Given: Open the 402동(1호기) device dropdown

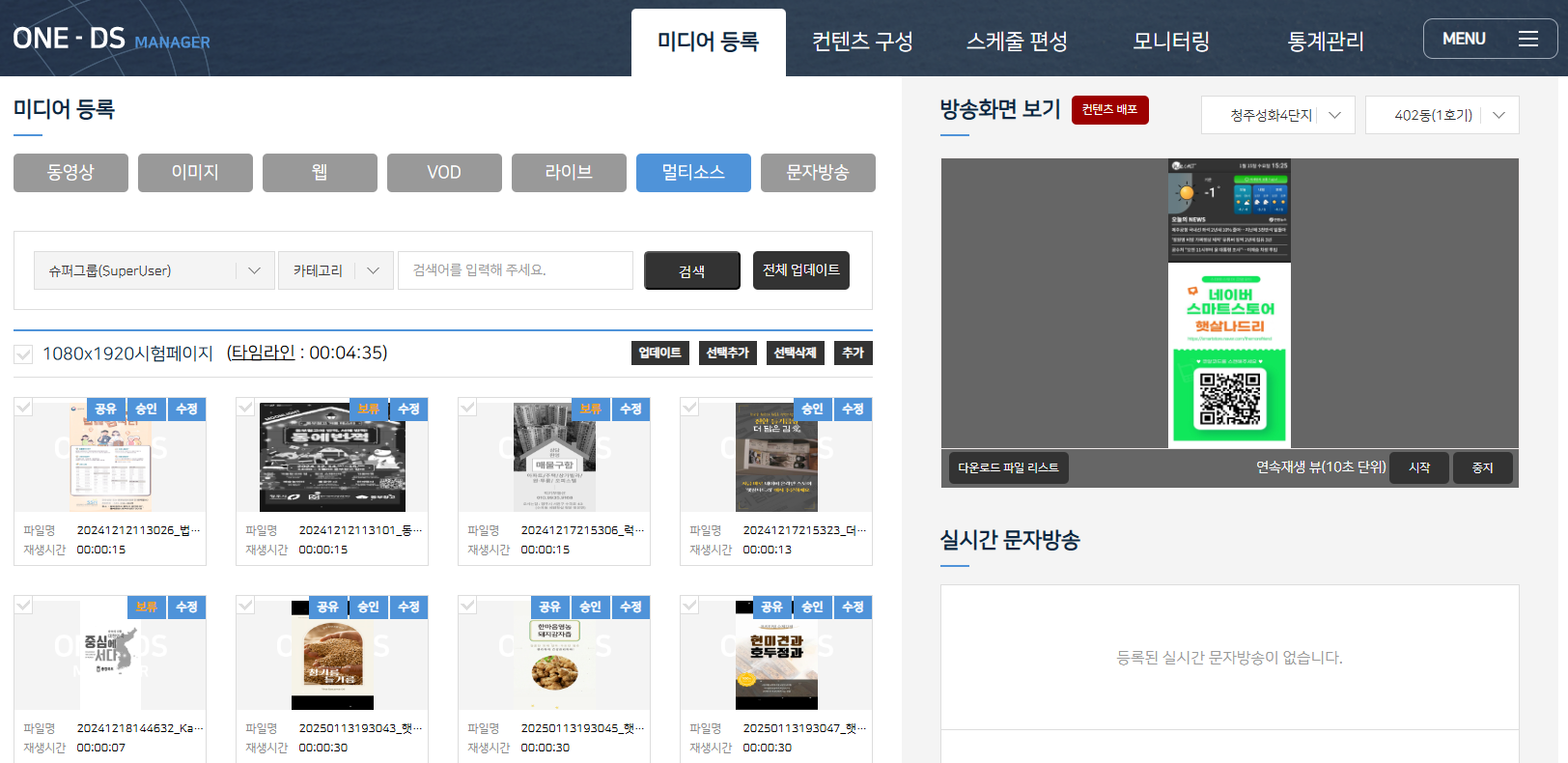Looking at the screenshot, I should (x=1442, y=115).
